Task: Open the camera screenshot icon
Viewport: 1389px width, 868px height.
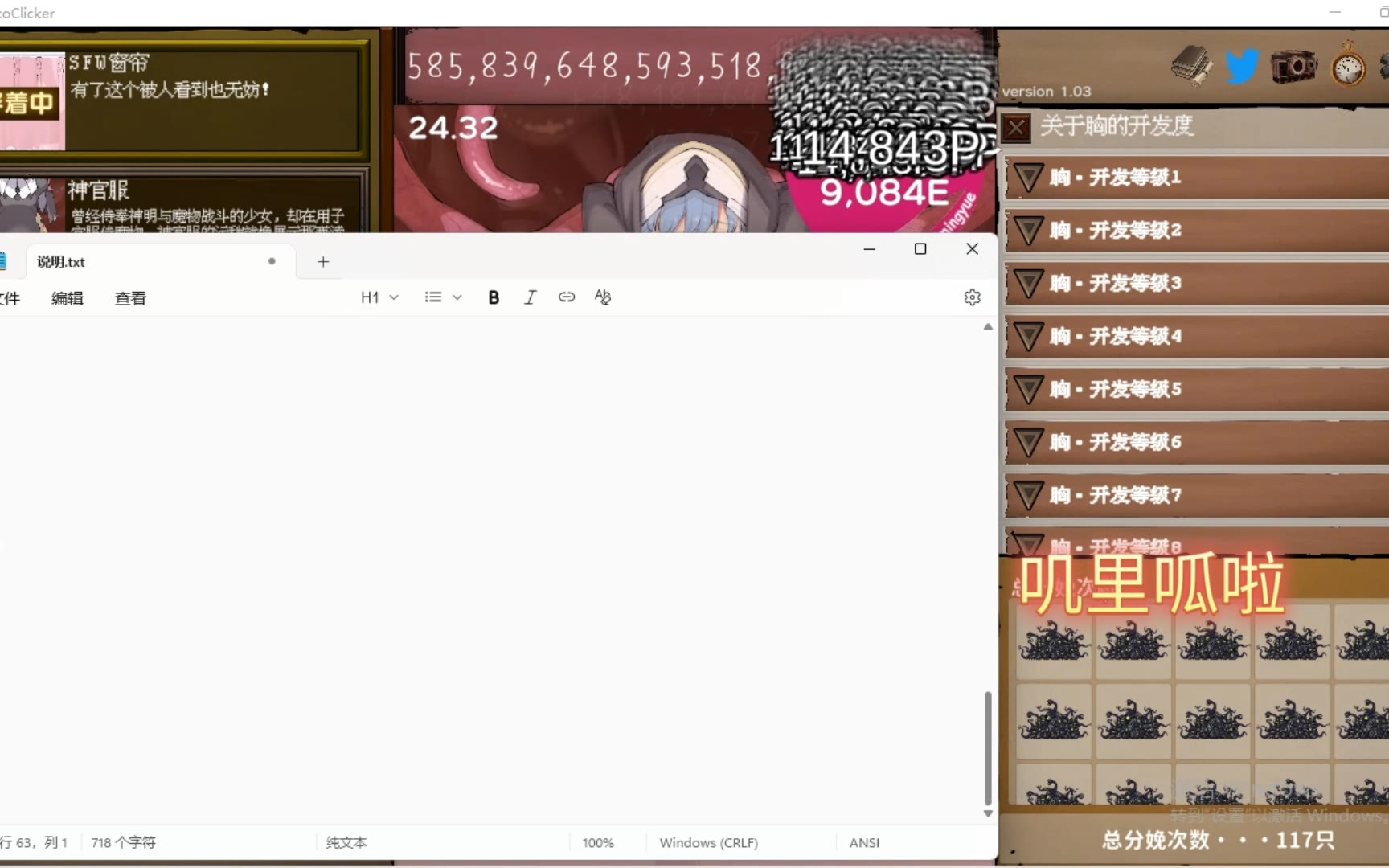Action: [1293, 67]
